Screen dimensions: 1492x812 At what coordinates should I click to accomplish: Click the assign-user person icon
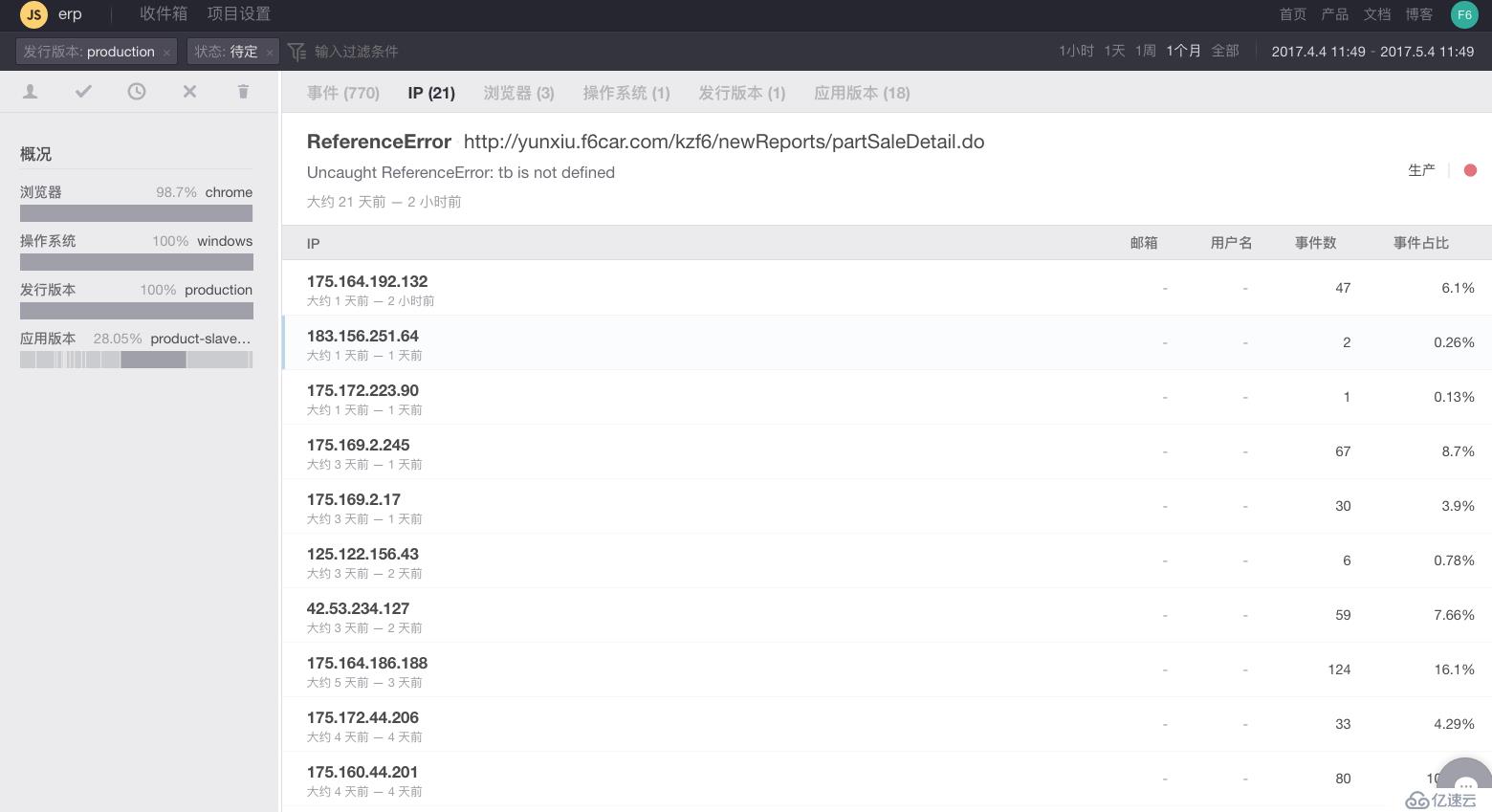pyautogui.click(x=31, y=92)
